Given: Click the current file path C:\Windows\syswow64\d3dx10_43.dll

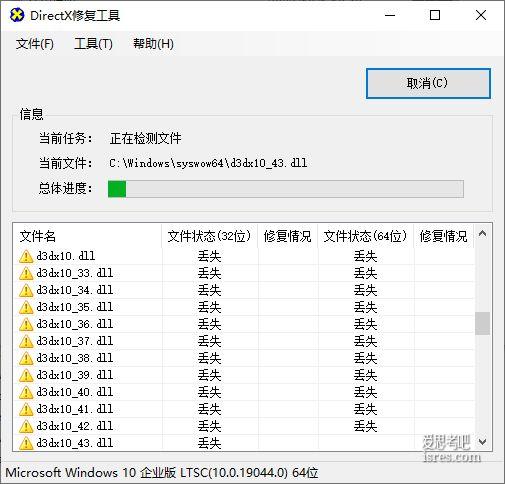Looking at the screenshot, I should point(208,163).
